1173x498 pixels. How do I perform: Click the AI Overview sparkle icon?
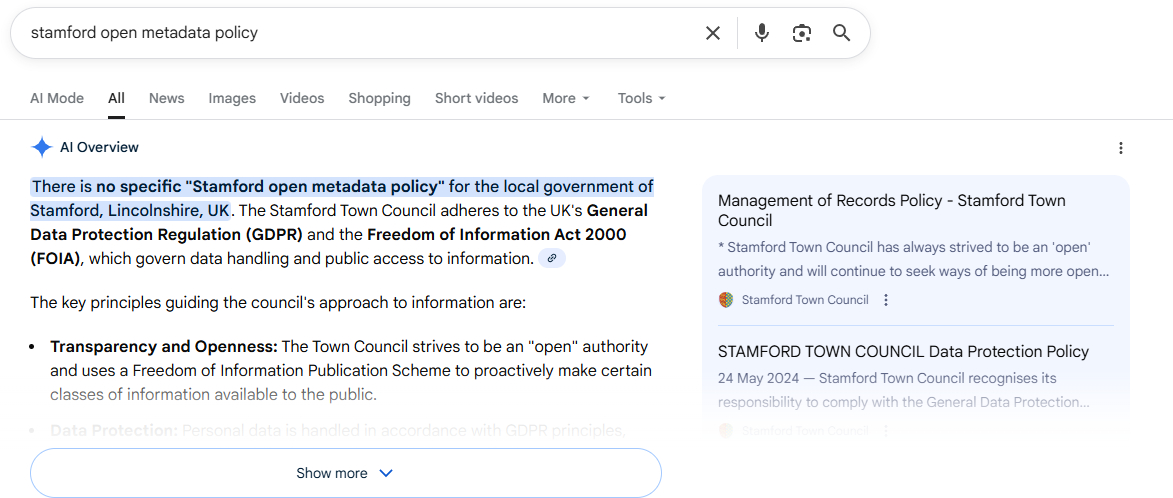point(42,147)
